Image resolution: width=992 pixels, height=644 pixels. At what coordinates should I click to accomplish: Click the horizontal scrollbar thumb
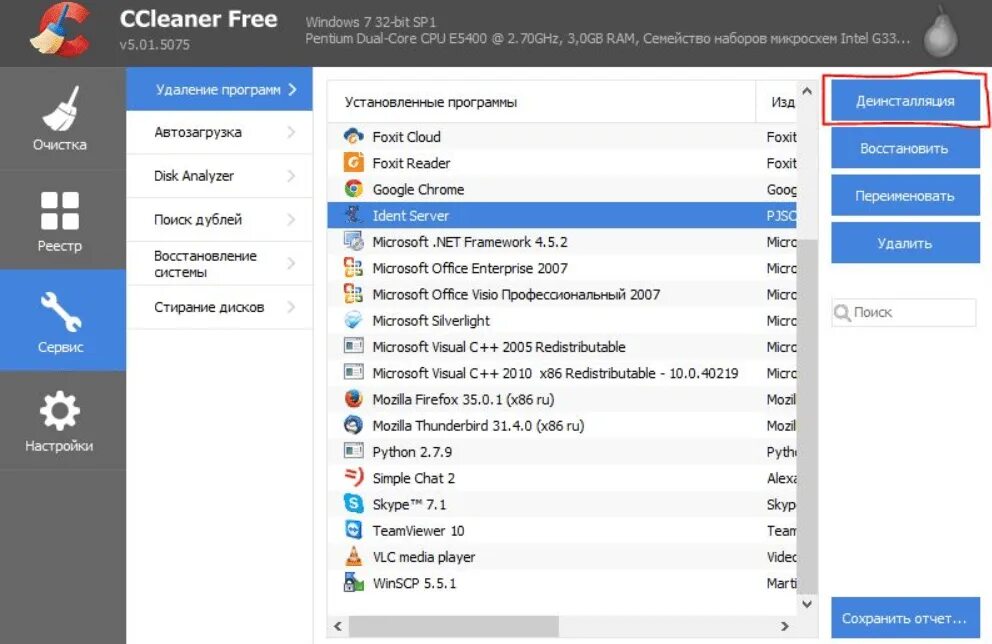[x=454, y=626]
